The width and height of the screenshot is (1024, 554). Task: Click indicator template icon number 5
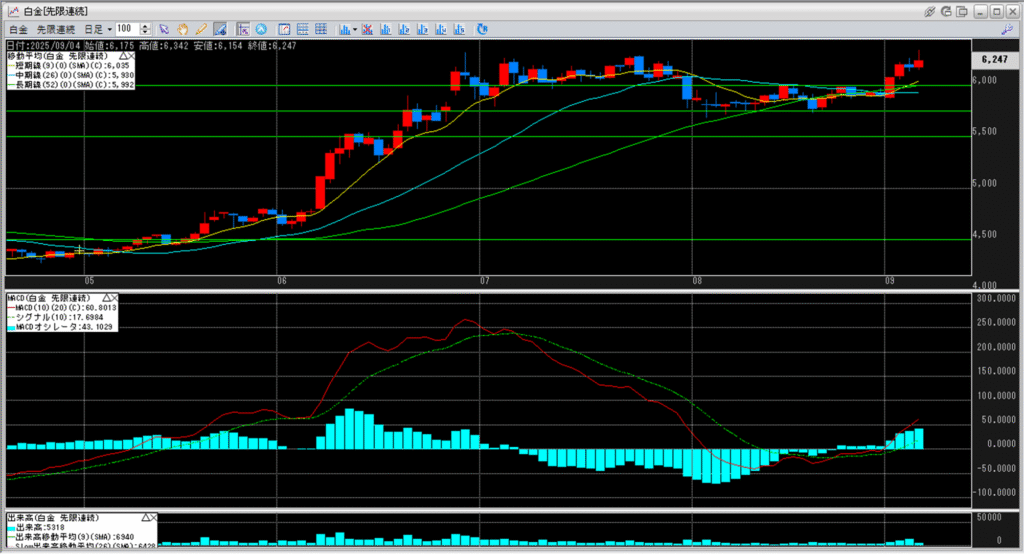click(x=459, y=29)
